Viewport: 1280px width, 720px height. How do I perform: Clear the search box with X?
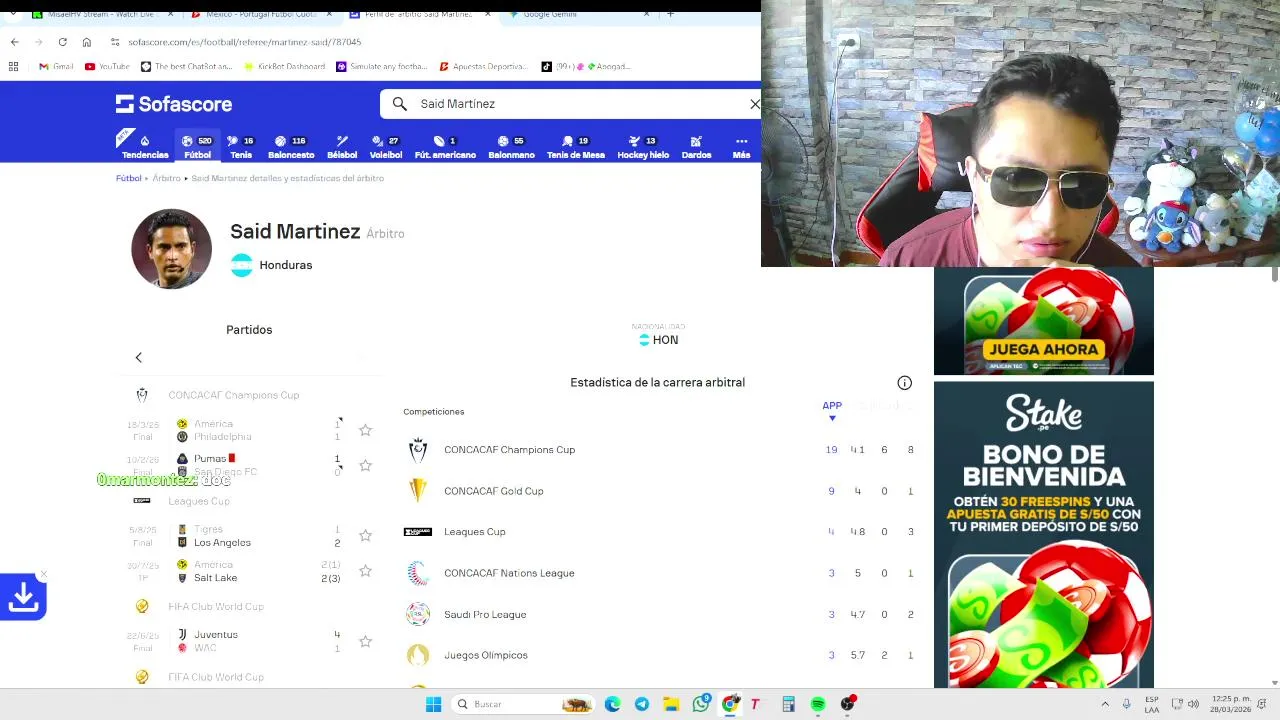click(755, 104)
